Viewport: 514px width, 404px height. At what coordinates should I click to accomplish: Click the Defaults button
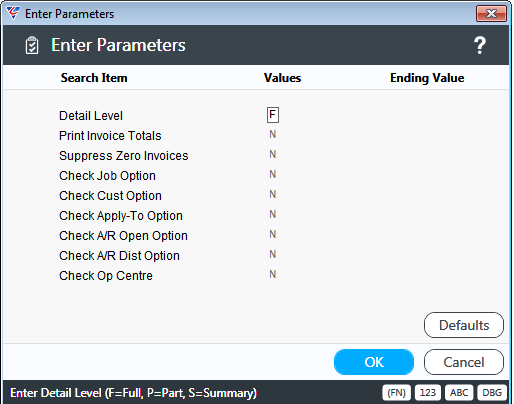(x=464, y=325)
